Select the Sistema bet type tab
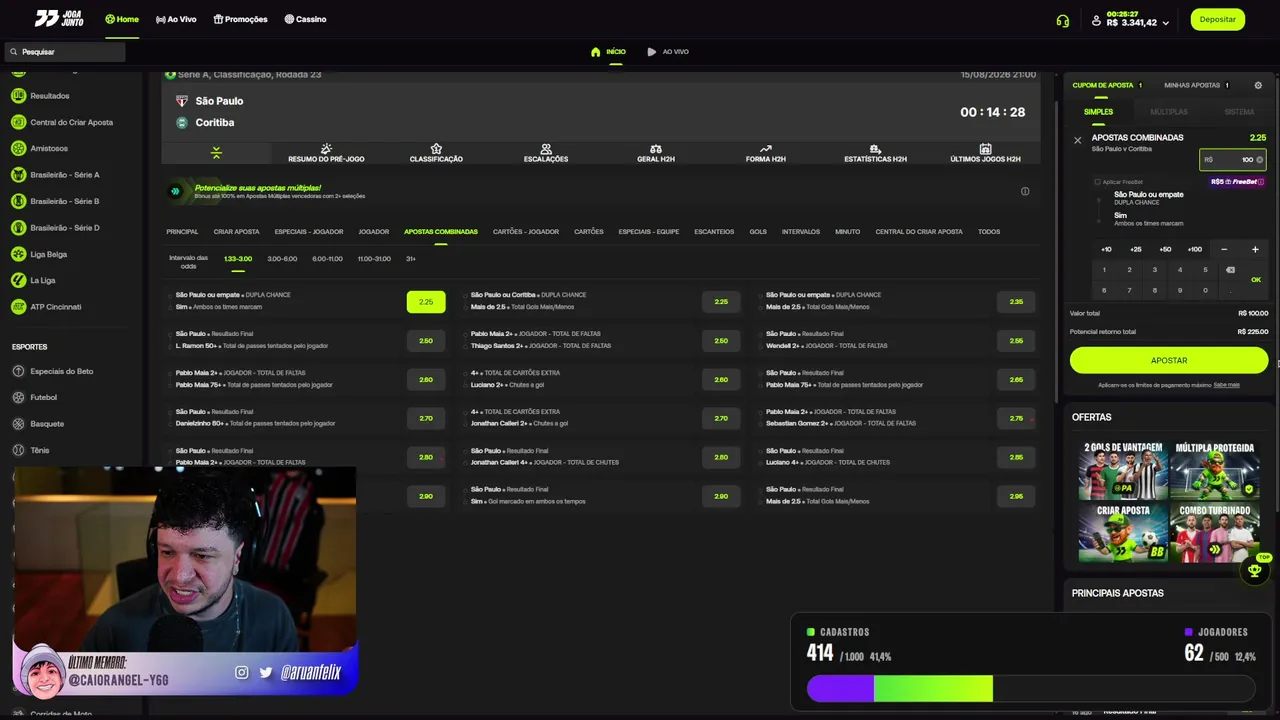The height and width of the screenshot is (720, 1280). [1239, 112]
